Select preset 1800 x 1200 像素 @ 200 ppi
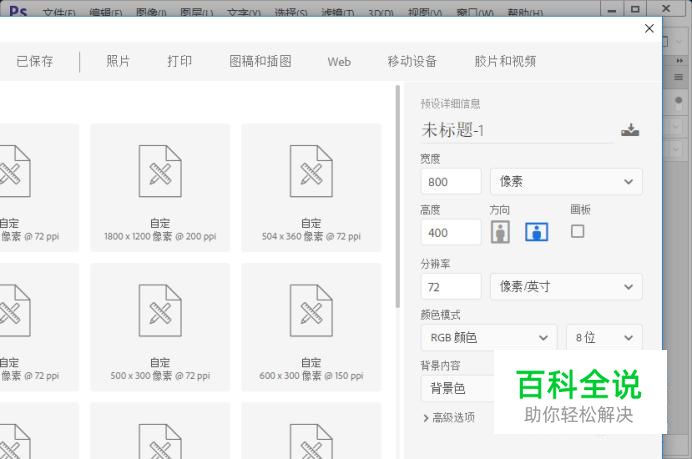The height and width of the screenshot is (459, 692). [x=160, y=188]
